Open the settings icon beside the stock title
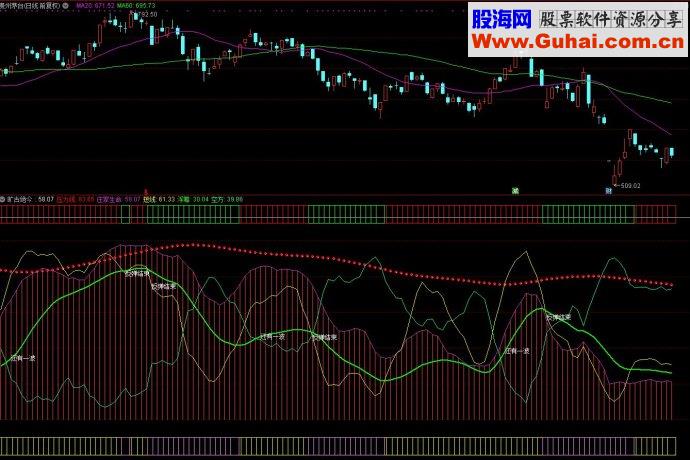 (x=66, y=6)
